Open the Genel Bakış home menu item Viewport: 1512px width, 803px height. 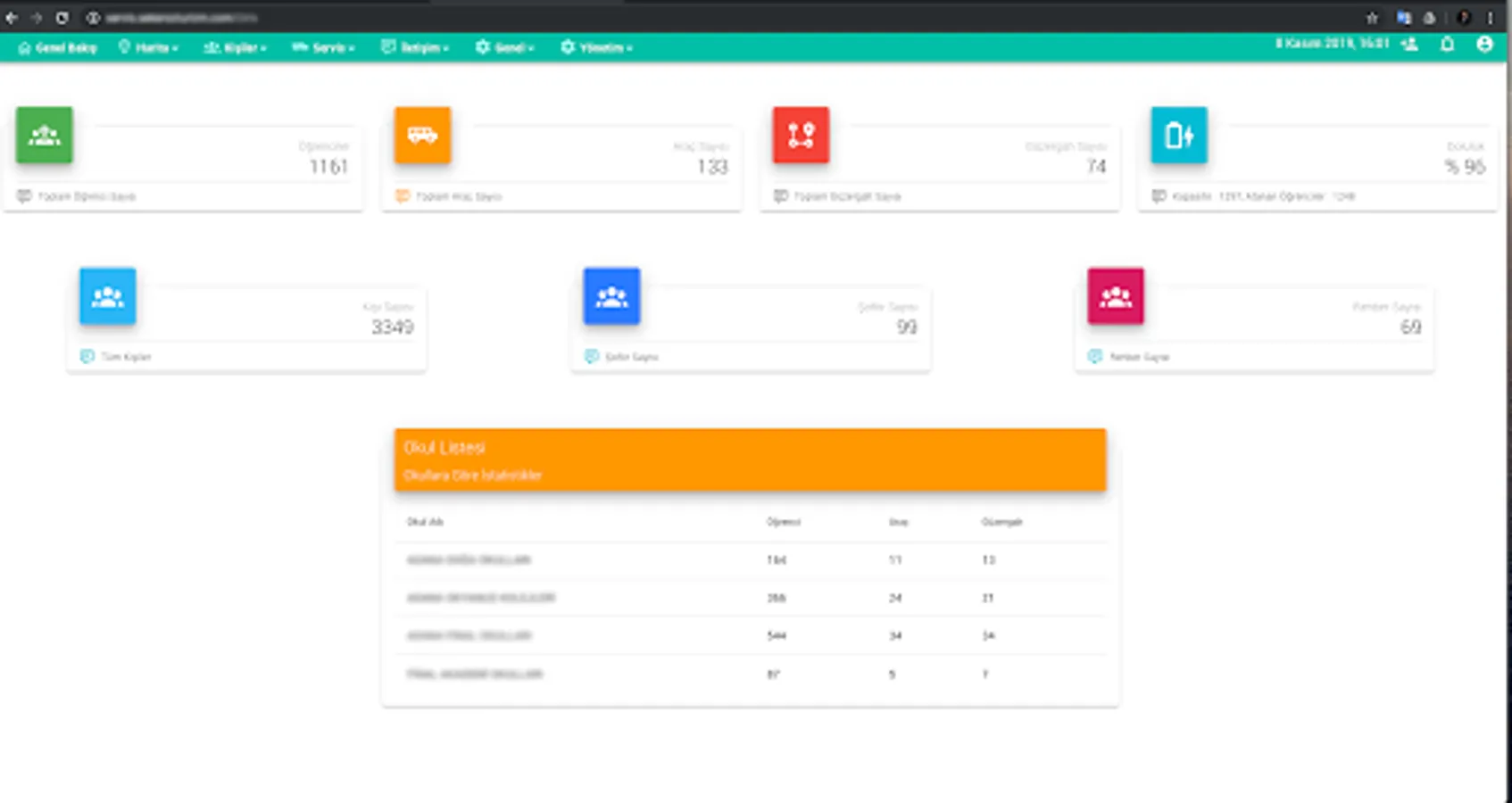57,47
